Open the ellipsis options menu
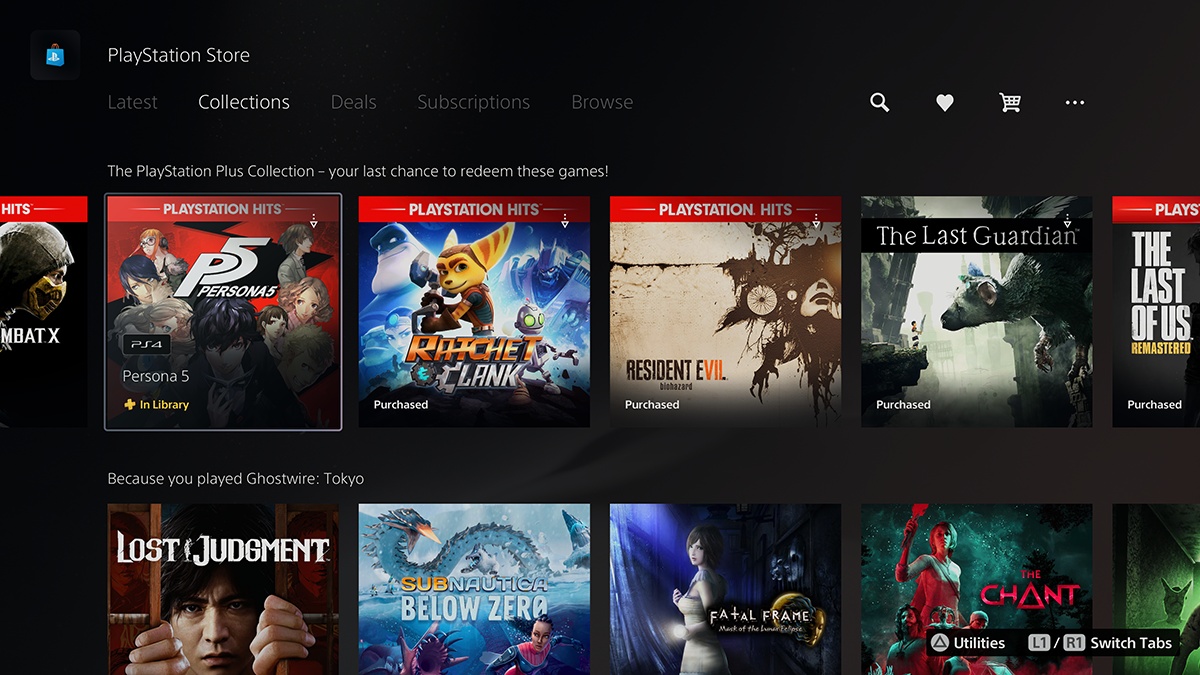Viewport: 1200px width, 675px height. [x=1074, y=102]
